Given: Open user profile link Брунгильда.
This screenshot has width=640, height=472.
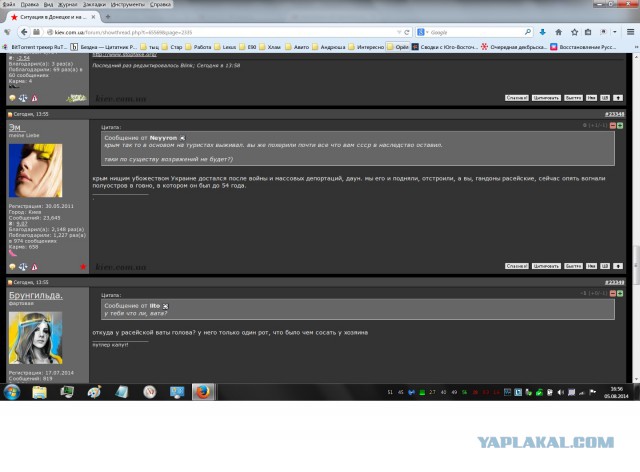Looking at the screenshot, I should [x=36, y=295].
